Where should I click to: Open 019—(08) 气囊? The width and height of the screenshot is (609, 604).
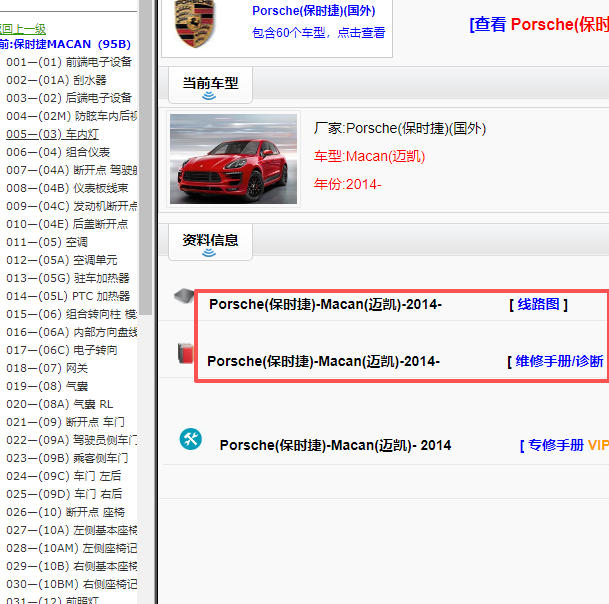point(47,386)
